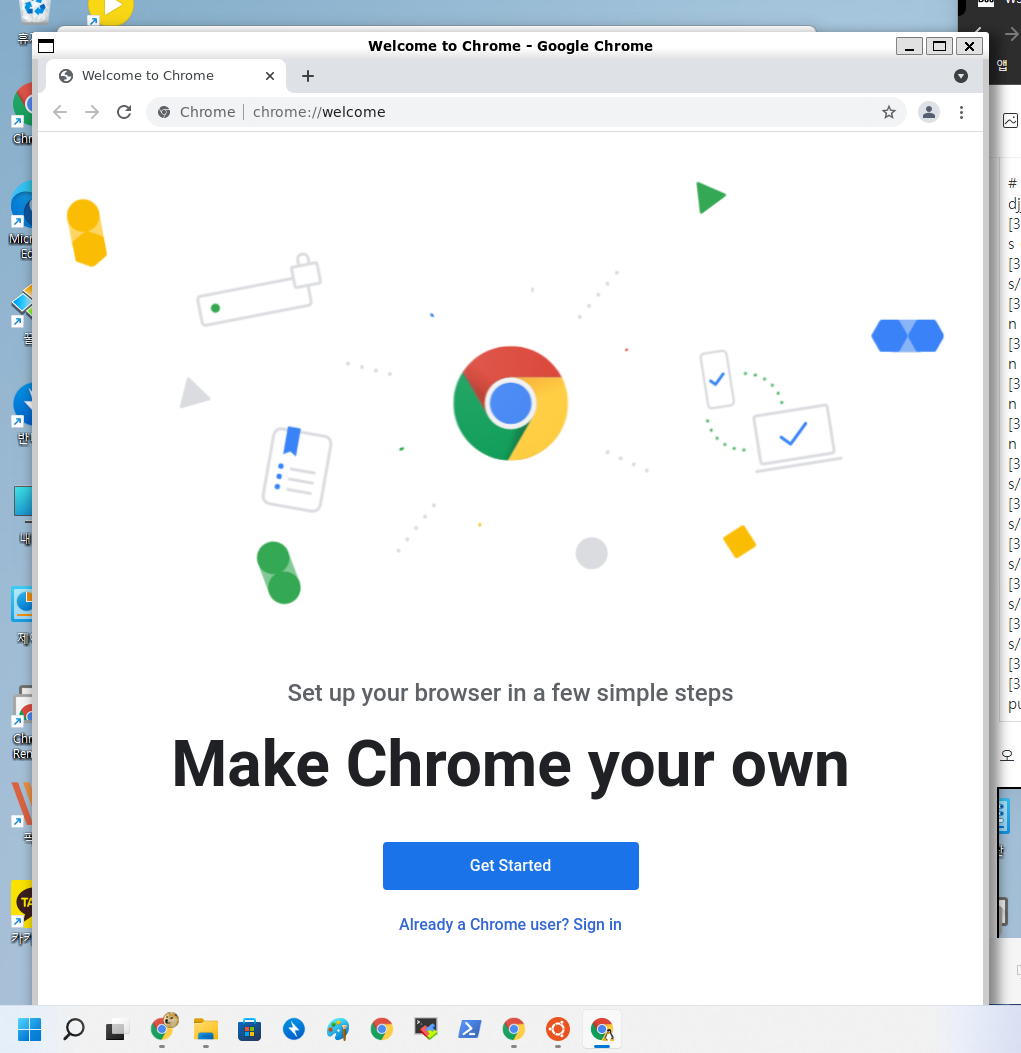The height and width of the screenshot is (1053, 1021).
Task: Reload the chrome://welcome page
Action: (x=124, y=112)
